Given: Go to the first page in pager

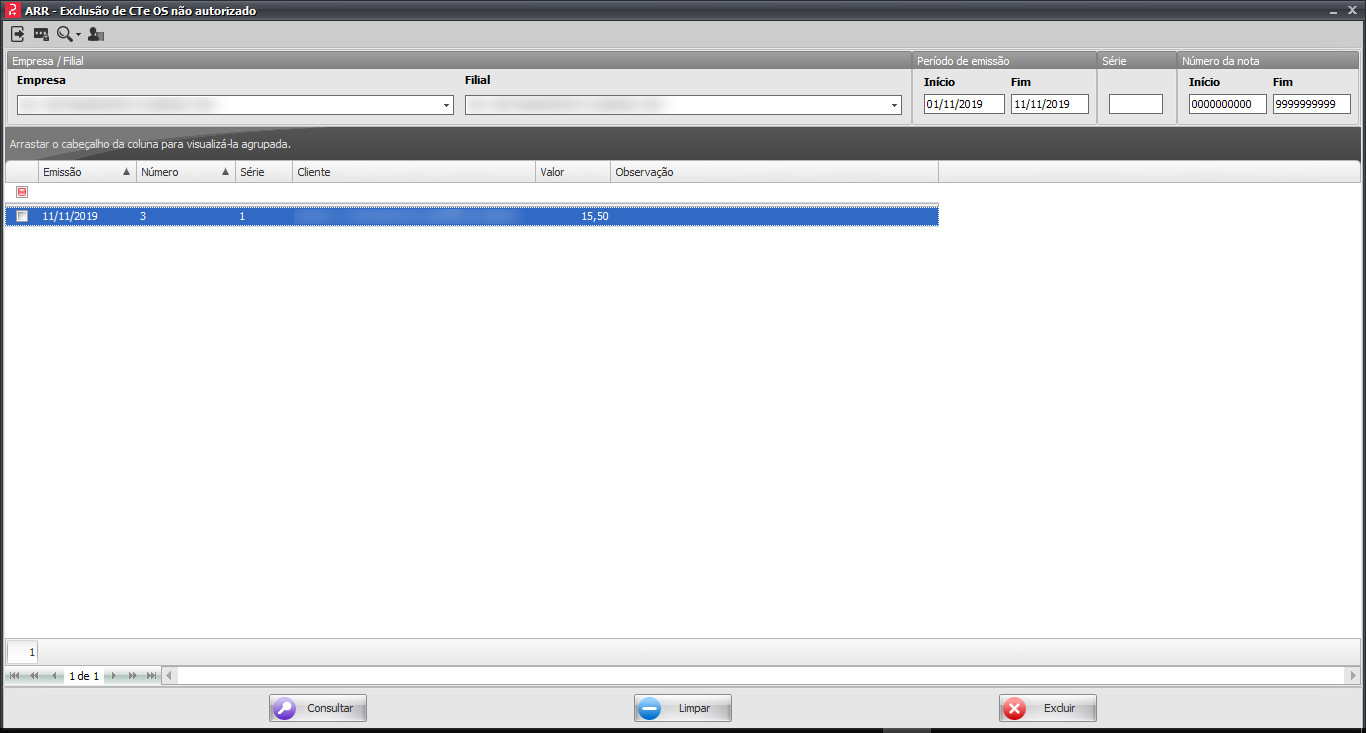Looking at the screenshot, I should (15, 676).
